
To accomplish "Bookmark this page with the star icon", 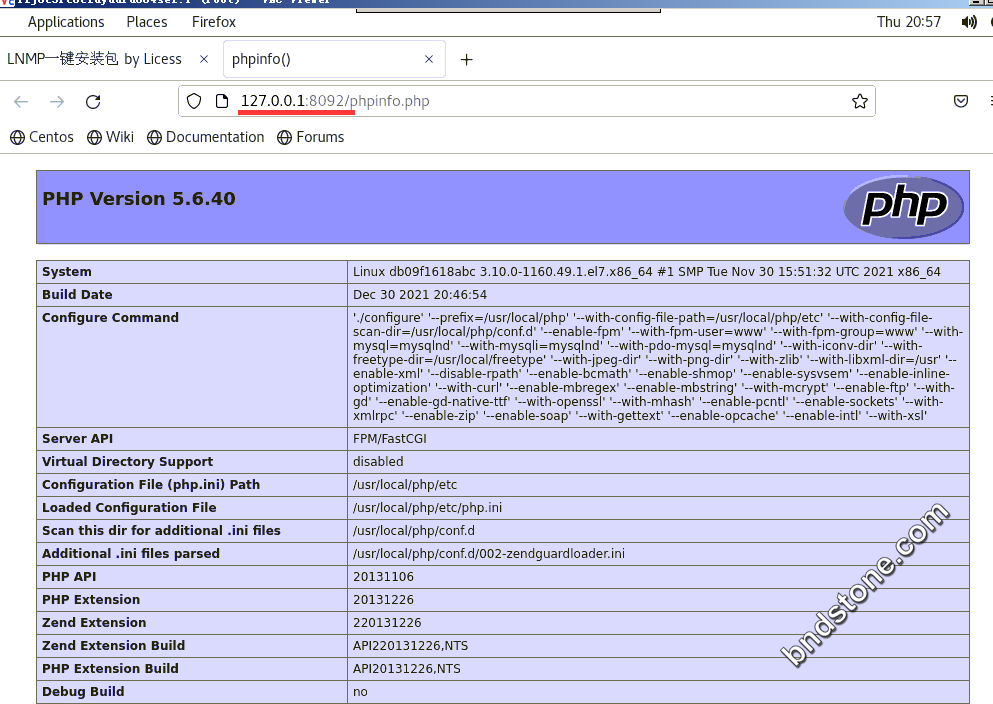I will coord(859,101).
